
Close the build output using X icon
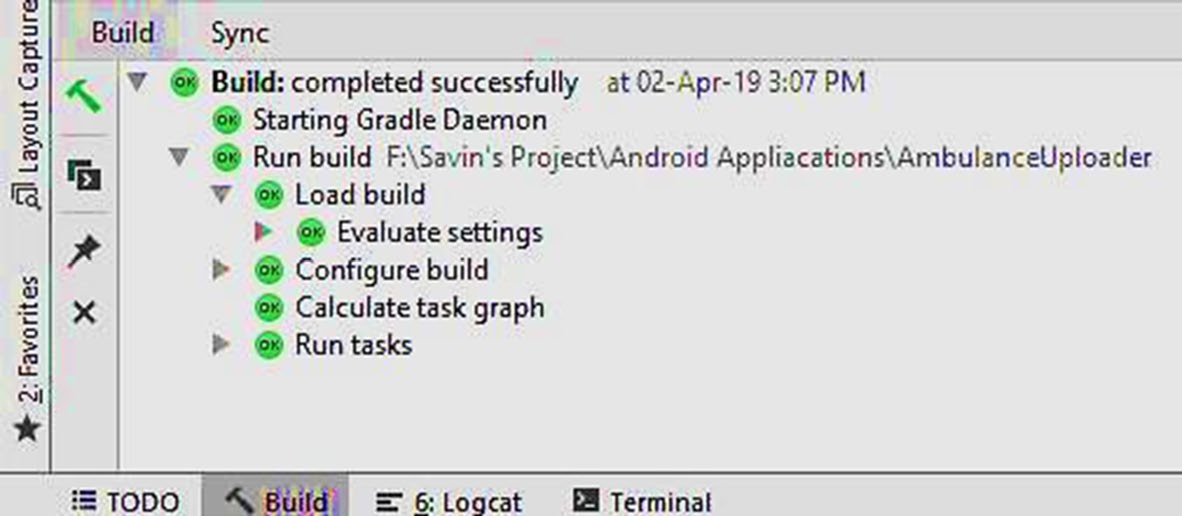[x=85, y=314]
